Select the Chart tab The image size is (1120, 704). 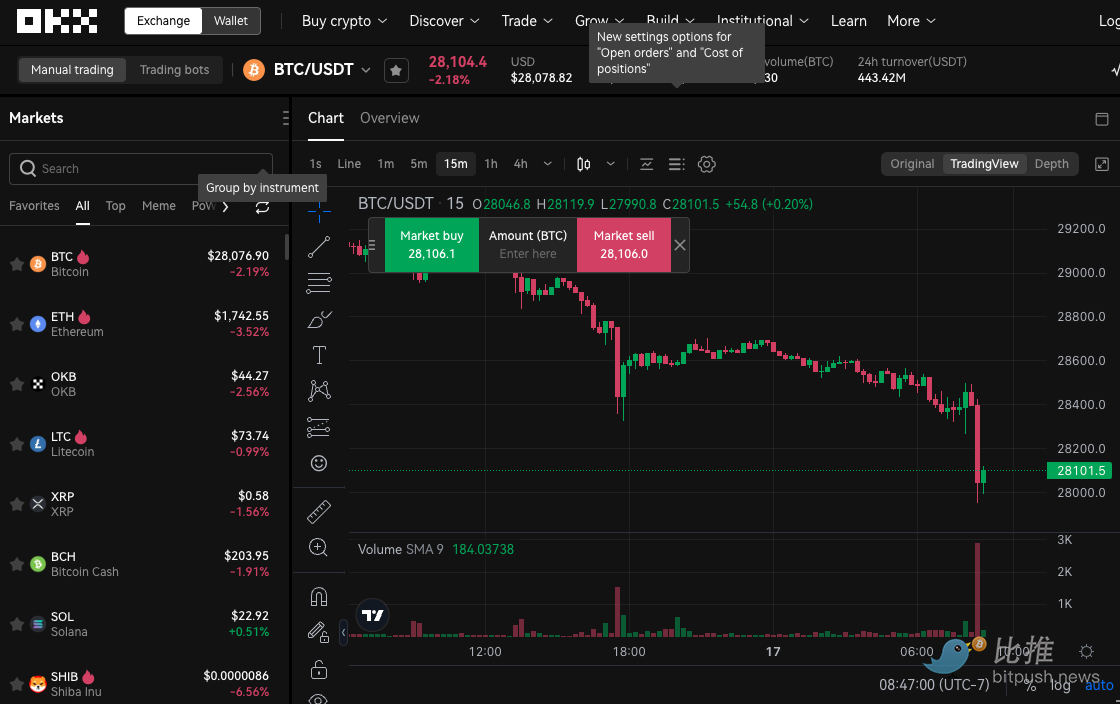click(x=326, y=118)
